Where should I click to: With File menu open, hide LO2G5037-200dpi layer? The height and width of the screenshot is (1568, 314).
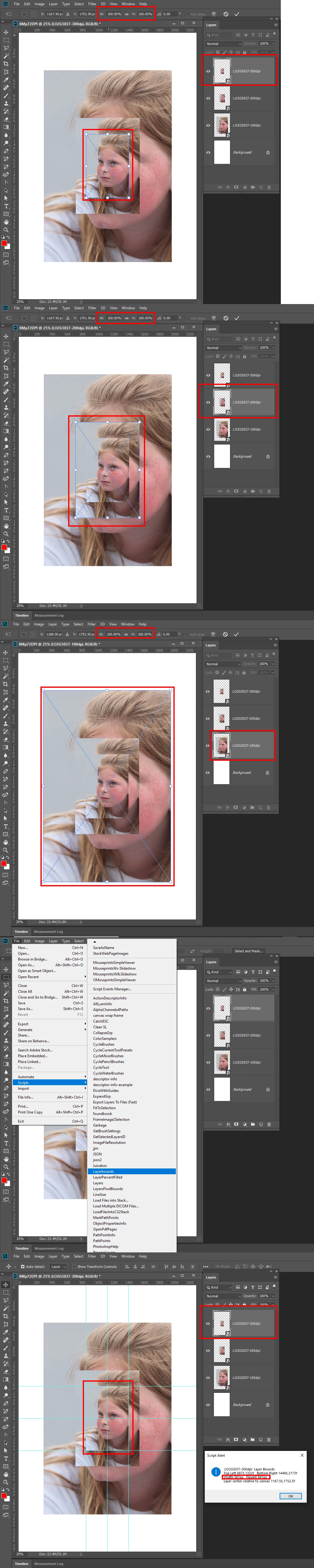tap(208, 1035)
